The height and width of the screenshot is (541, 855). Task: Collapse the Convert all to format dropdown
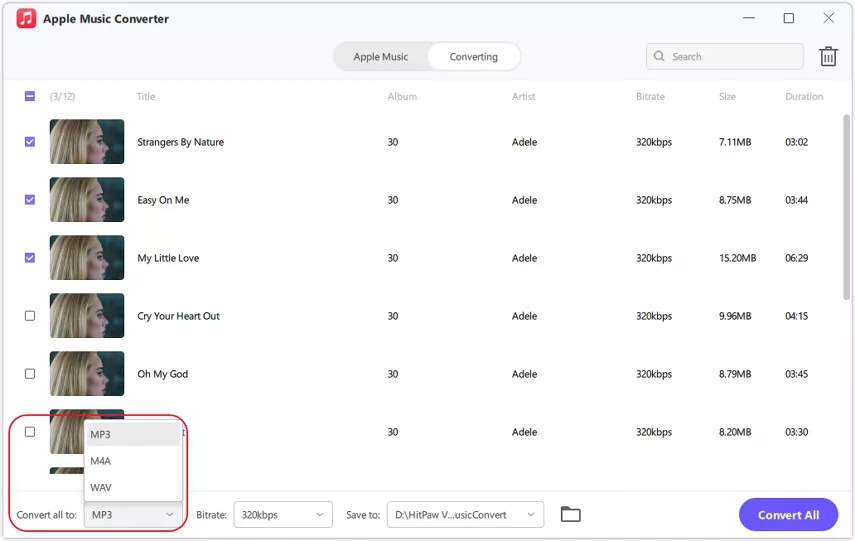coord(132,515)
